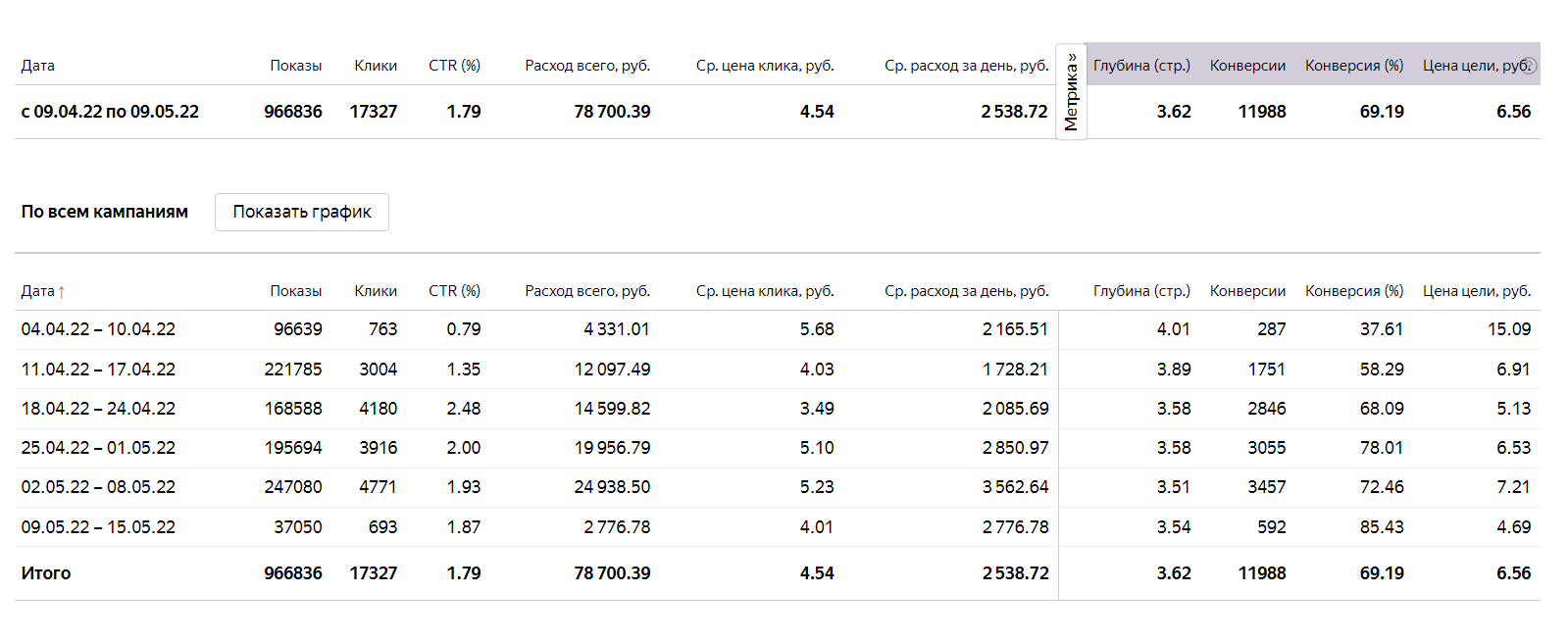Click the ascending sort arrow next to Дата

62,292
